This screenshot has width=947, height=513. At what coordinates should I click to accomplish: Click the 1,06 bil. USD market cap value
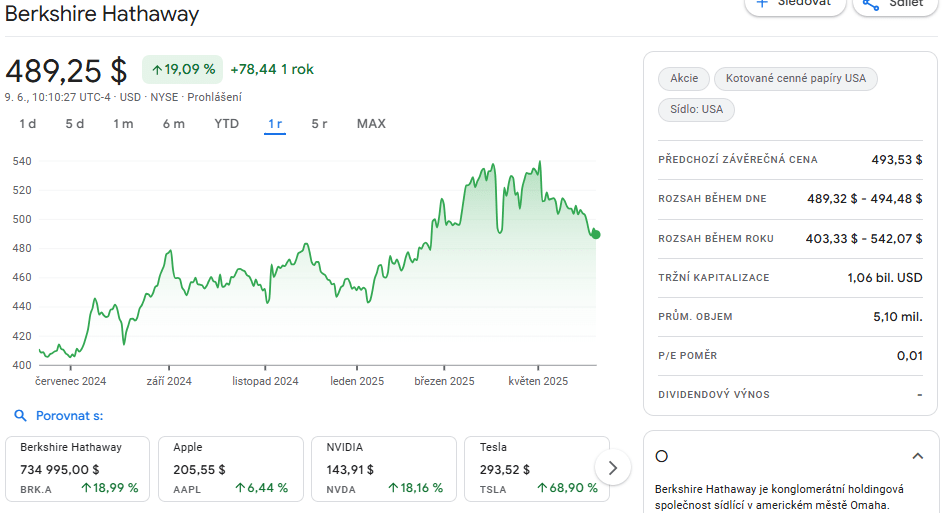(884, 278)
